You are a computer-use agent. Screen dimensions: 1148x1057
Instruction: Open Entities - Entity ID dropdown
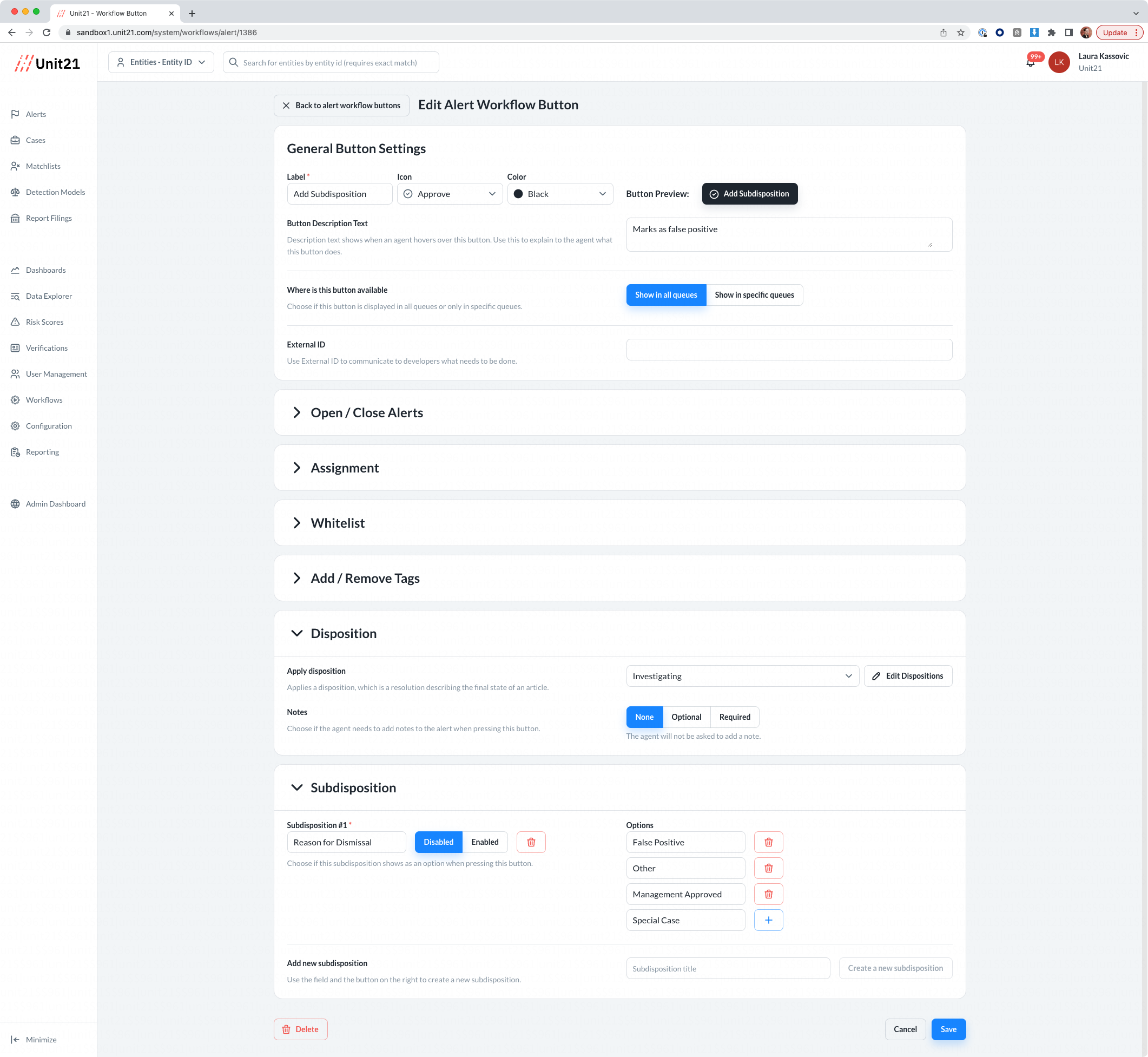pyautogui.click(x=161, y=62)
